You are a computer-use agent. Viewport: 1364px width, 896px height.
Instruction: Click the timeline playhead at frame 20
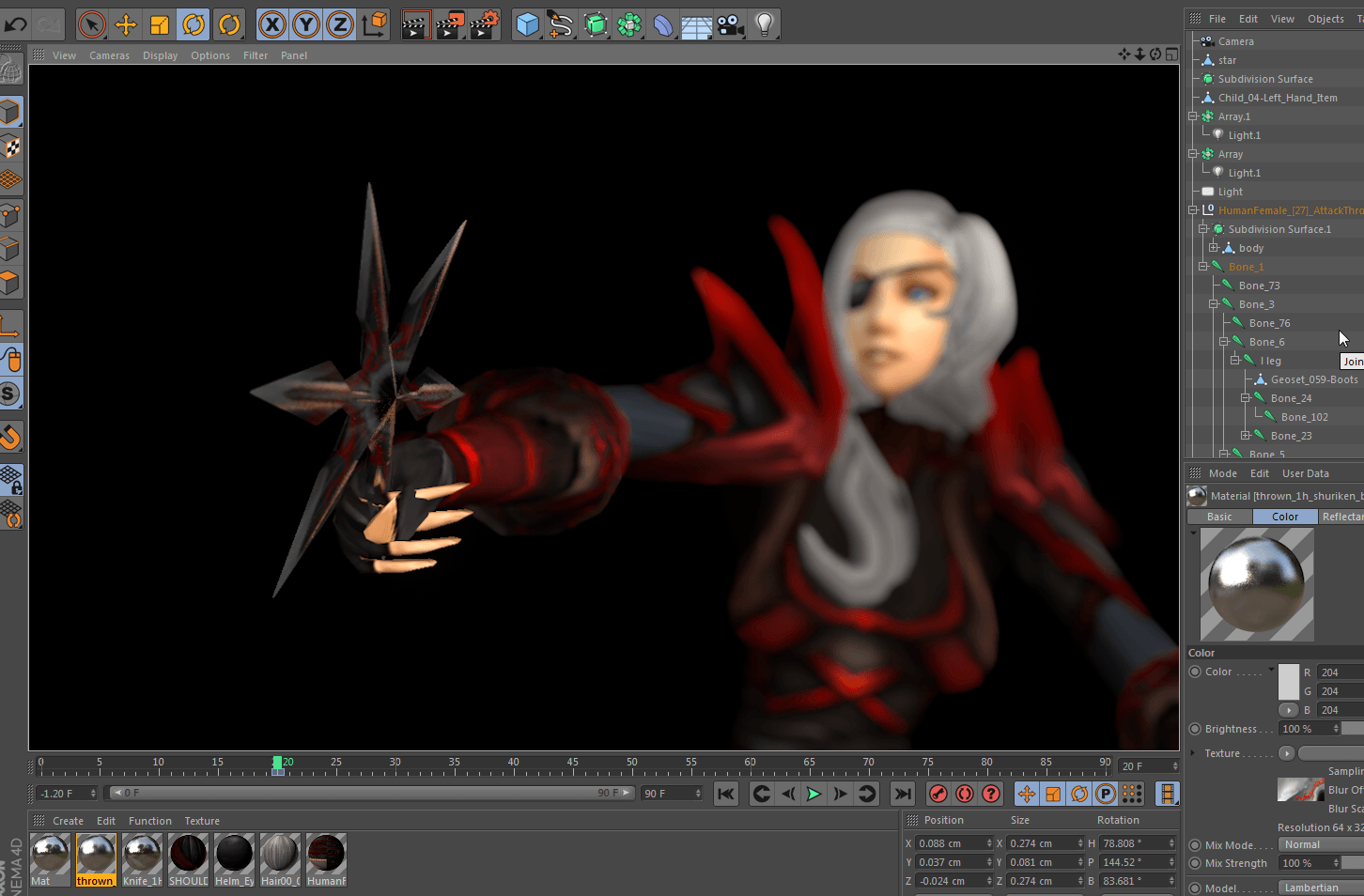coord(278,765)
